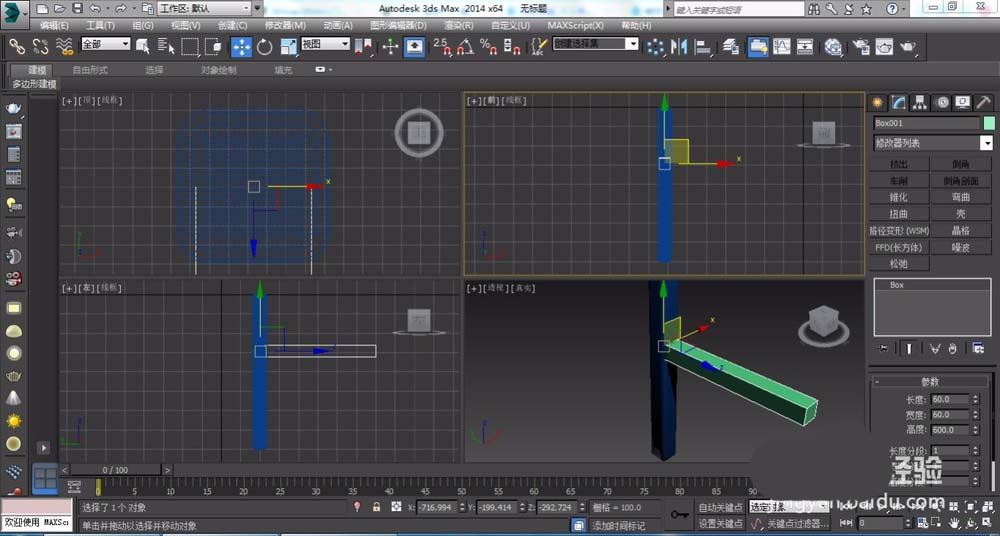This screenshot has width=1000, height=536.
Task: Click the green object color swatch
Action: tap(989, 123)
